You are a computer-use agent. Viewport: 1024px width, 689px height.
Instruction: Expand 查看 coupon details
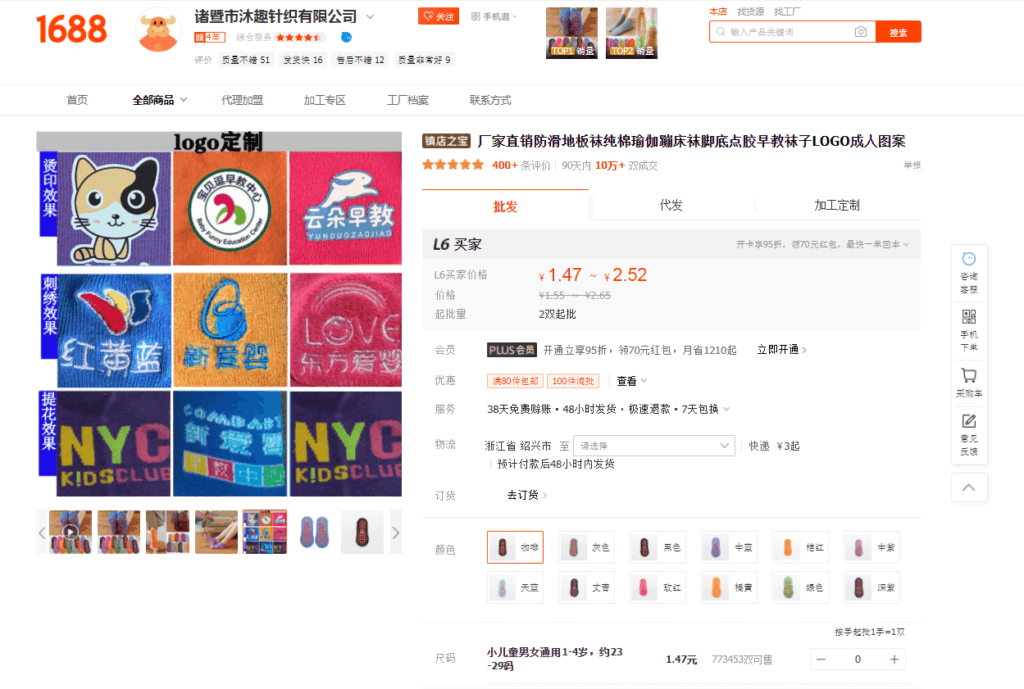pos(632,381)
